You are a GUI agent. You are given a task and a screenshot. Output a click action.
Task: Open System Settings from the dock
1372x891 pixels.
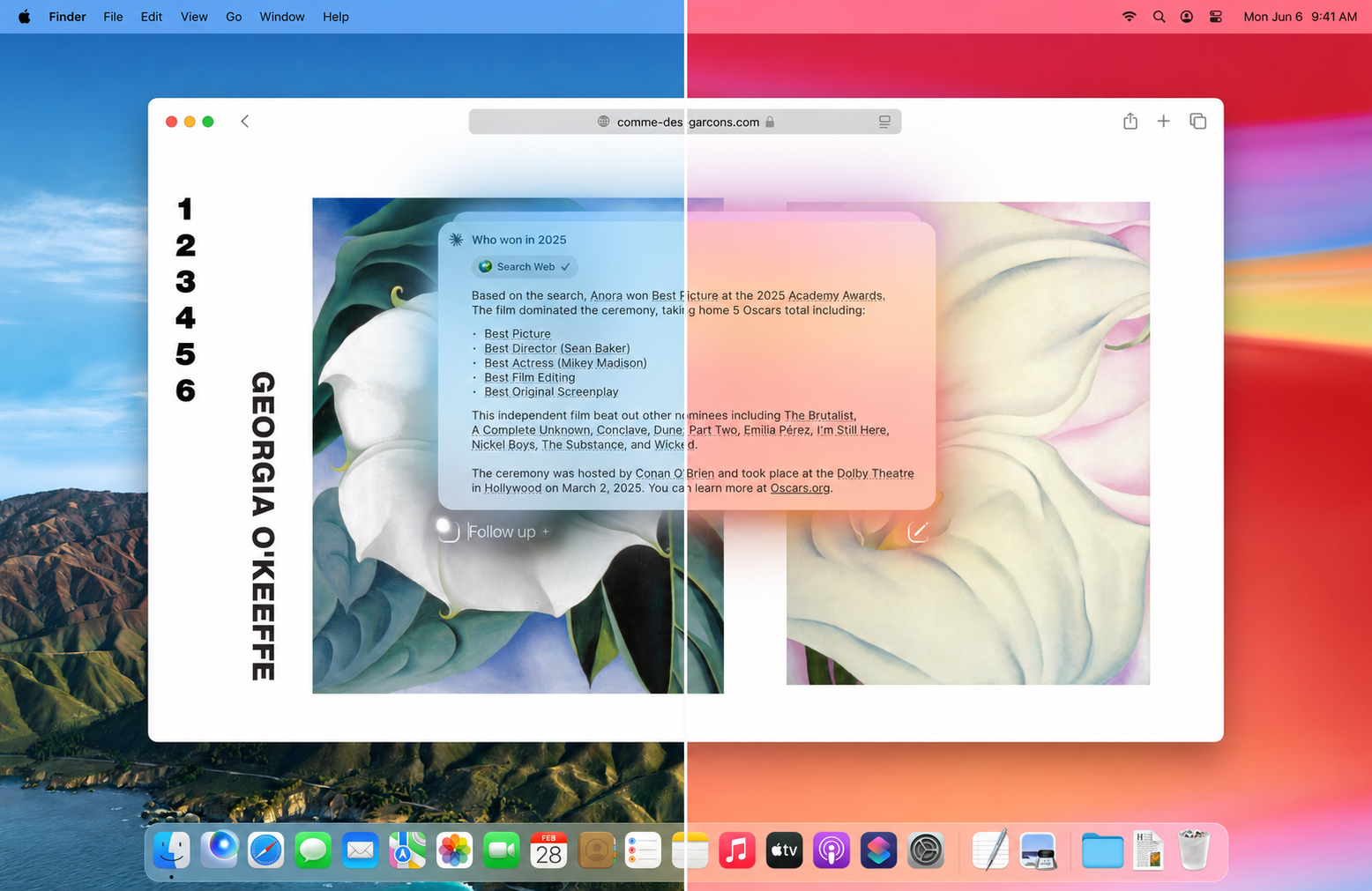pos(926,850)
